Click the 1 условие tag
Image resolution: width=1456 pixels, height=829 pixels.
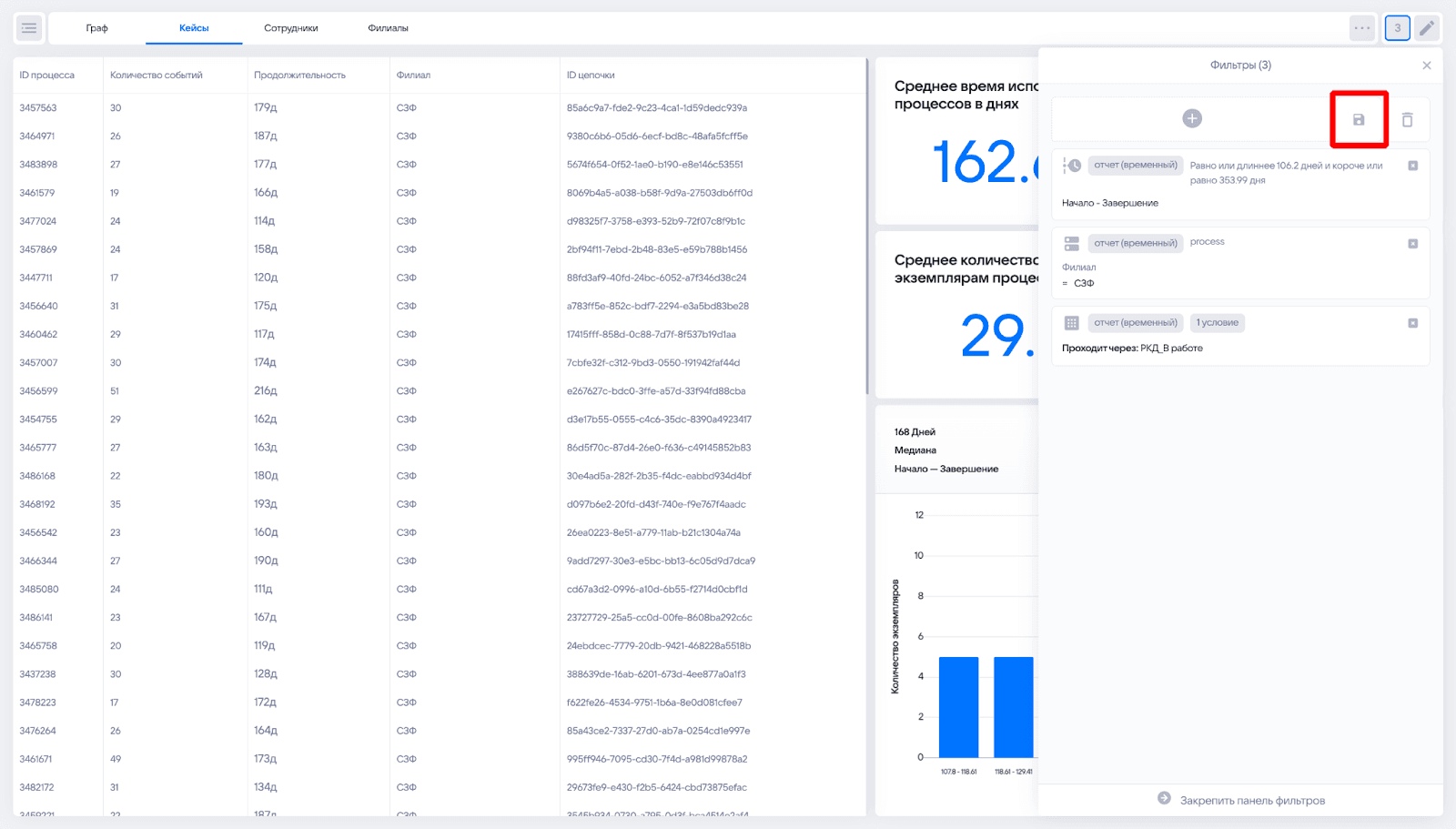coord(1218,323)
